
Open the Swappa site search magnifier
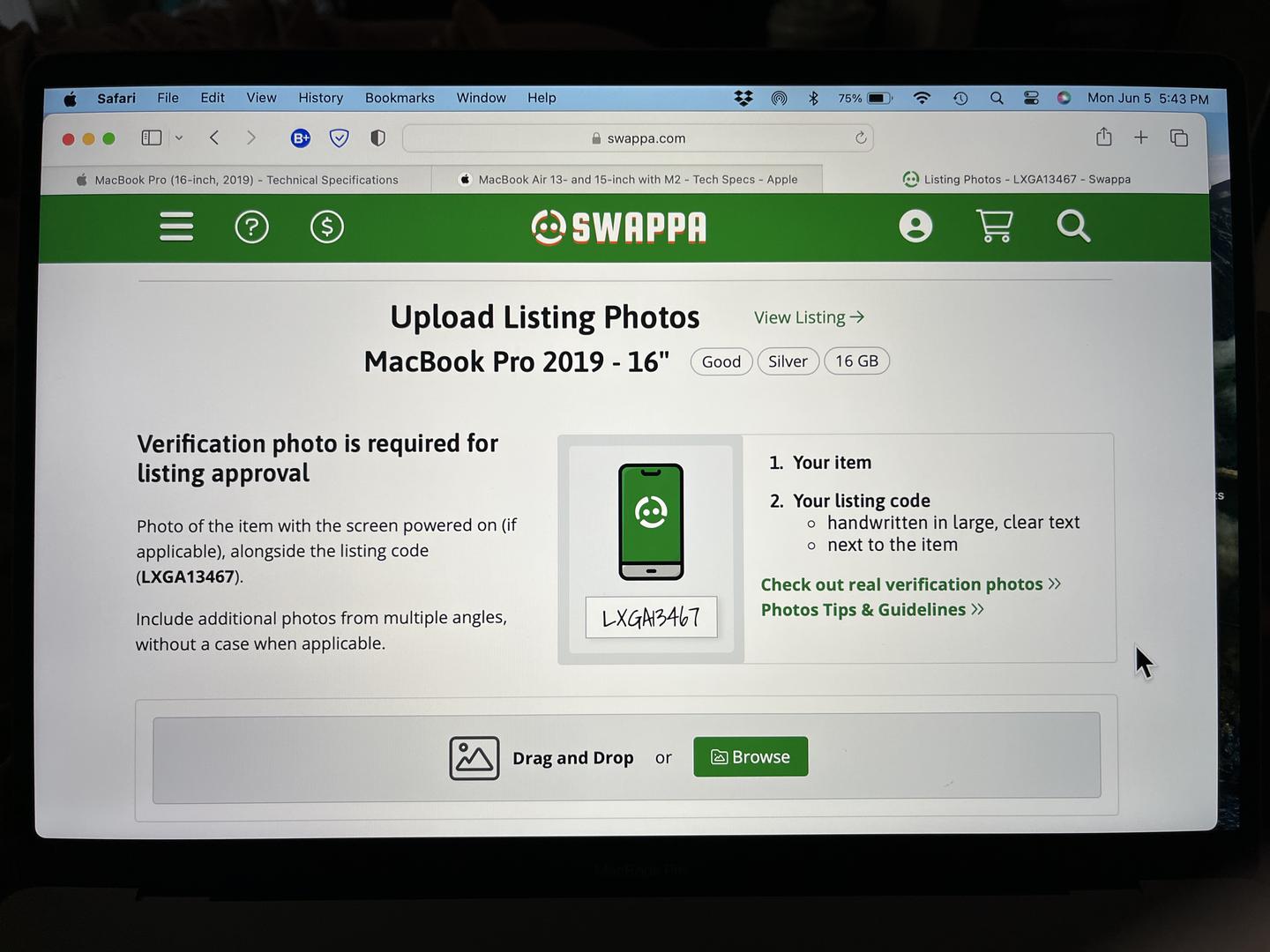1073,227
